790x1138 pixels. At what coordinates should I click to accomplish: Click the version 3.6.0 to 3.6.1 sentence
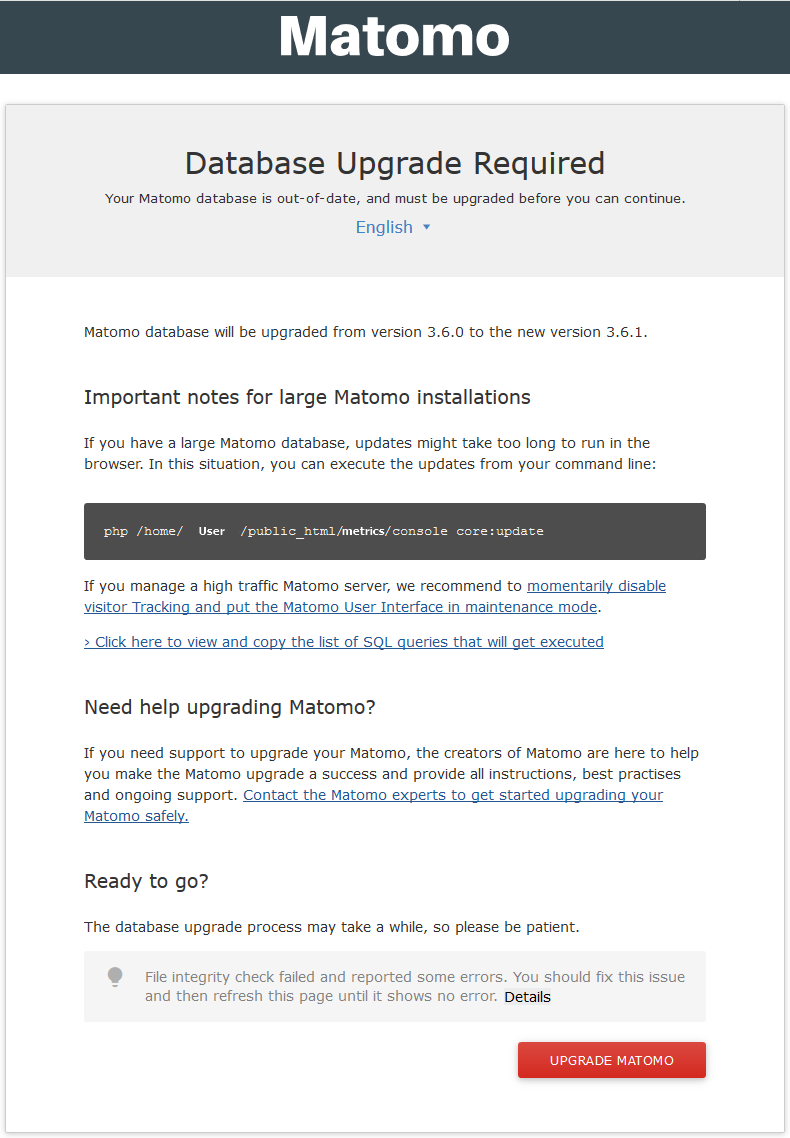tap(366, 332)
